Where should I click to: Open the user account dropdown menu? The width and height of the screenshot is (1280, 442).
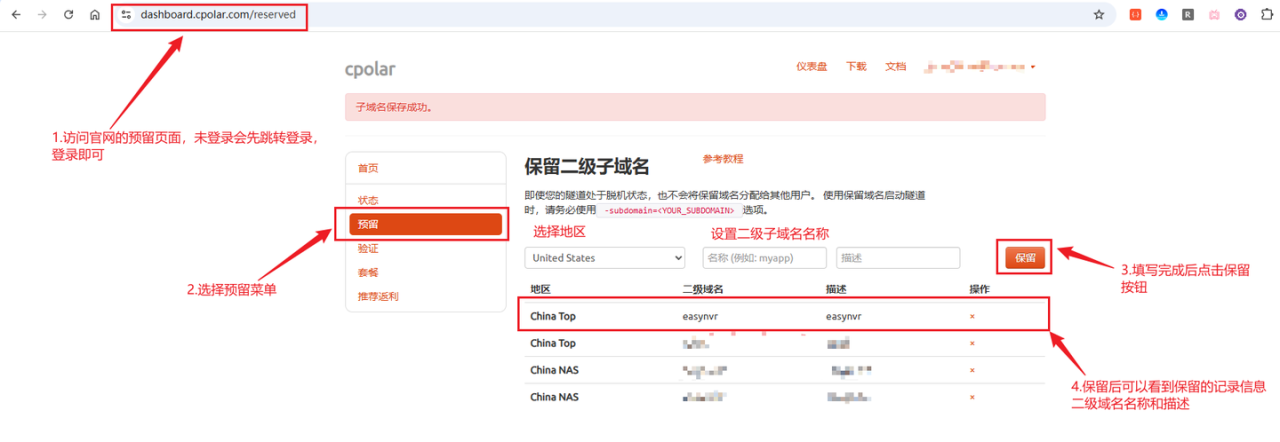coord(979,67)
